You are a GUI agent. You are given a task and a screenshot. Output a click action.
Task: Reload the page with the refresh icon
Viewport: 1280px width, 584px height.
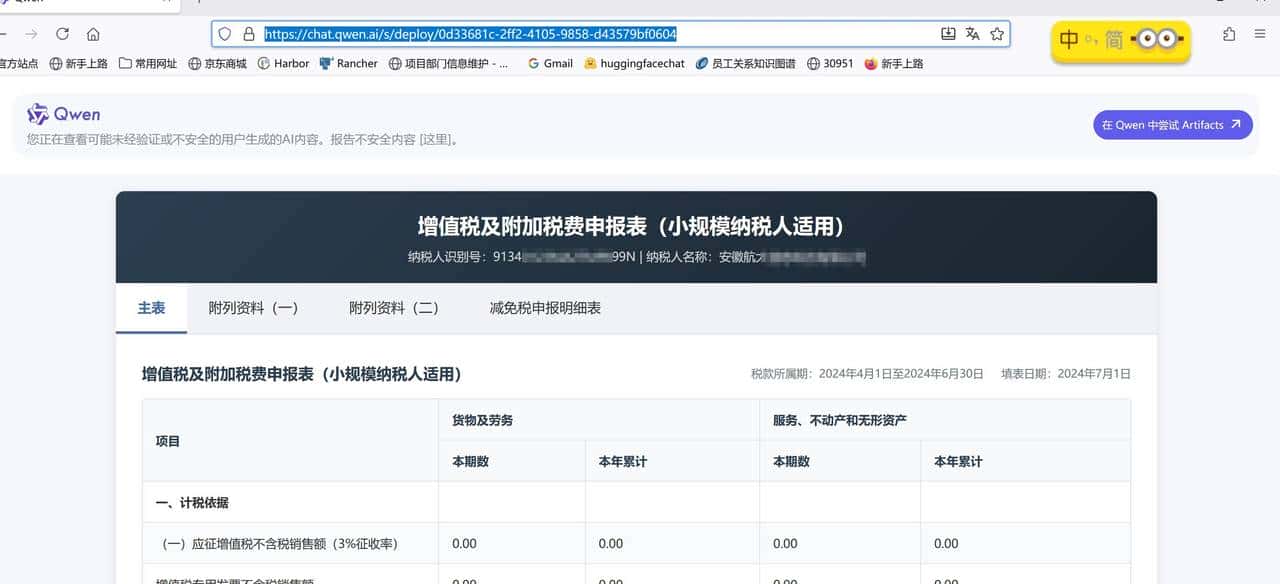tap(62, 33)
